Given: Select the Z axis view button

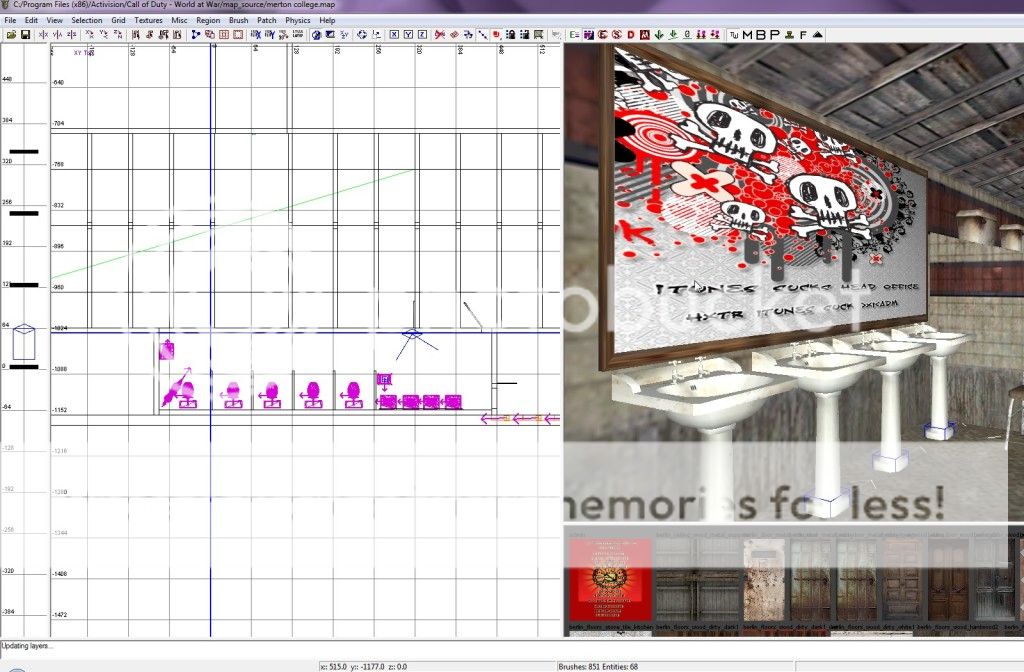Looking at the screenshot, I should pyautogui.click(x=422, y=34).
